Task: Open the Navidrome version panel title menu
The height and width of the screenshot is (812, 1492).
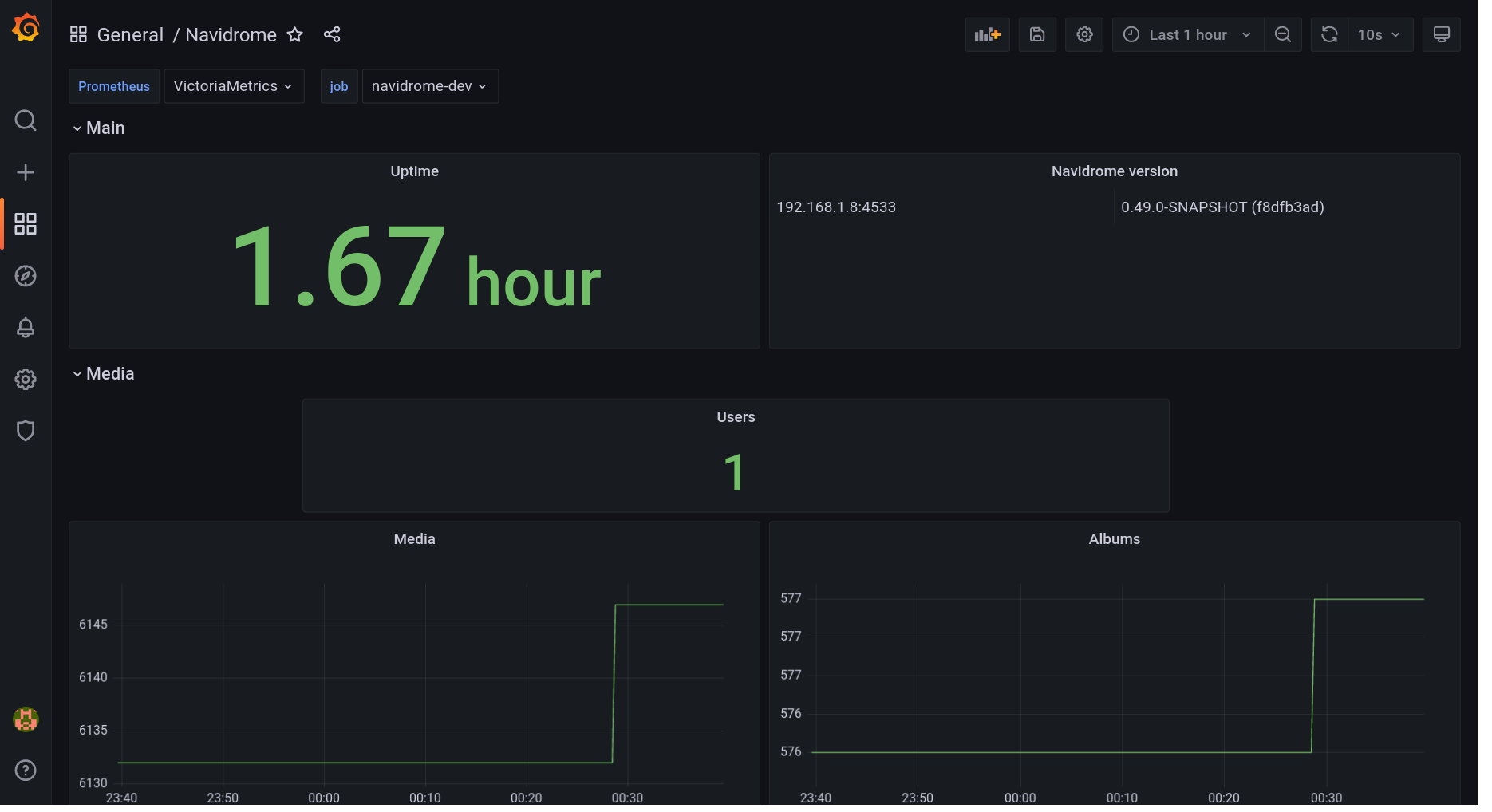Action: click(1115, 171)
